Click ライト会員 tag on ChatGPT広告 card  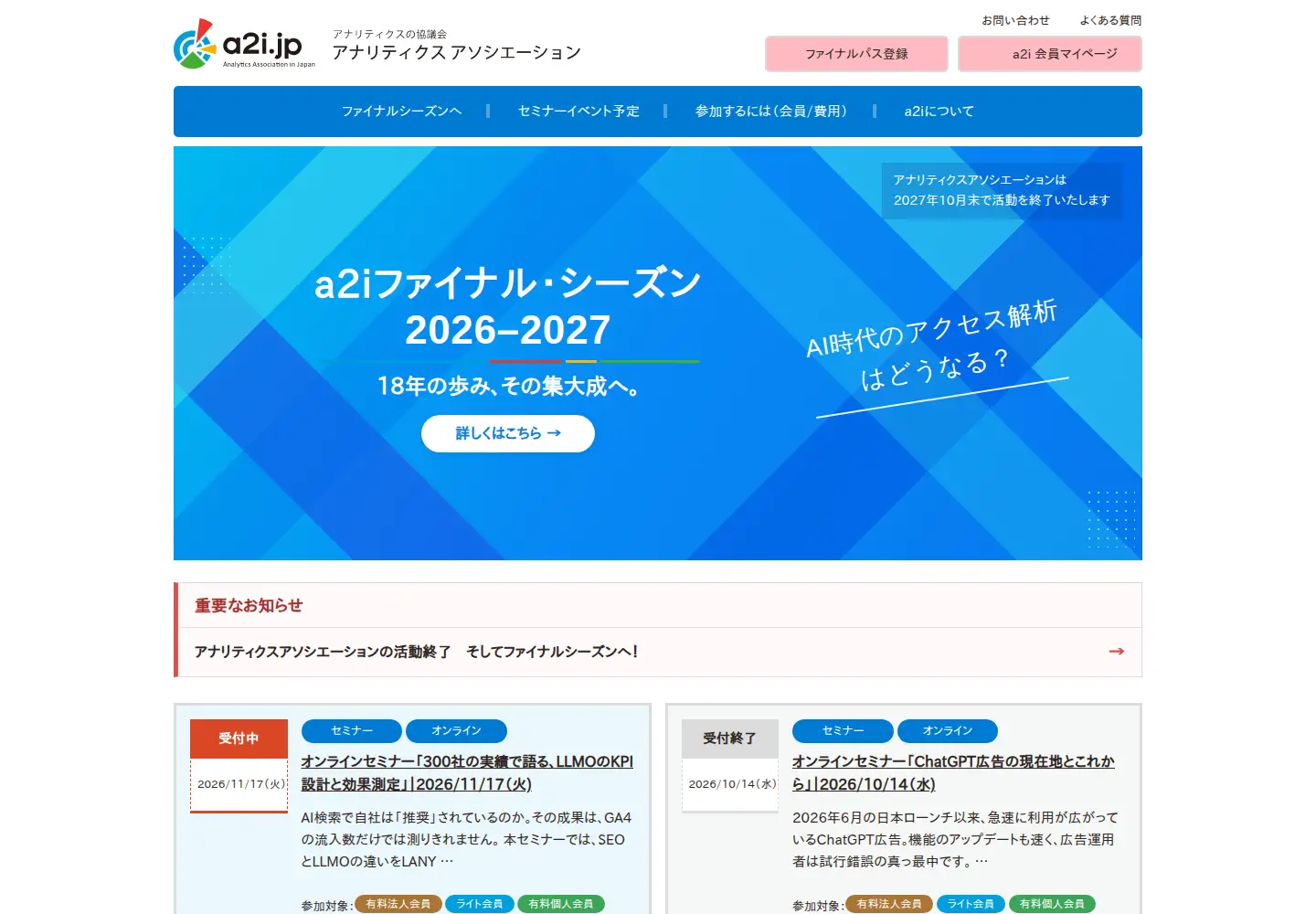pyautogui.click(x=971, y=904)
